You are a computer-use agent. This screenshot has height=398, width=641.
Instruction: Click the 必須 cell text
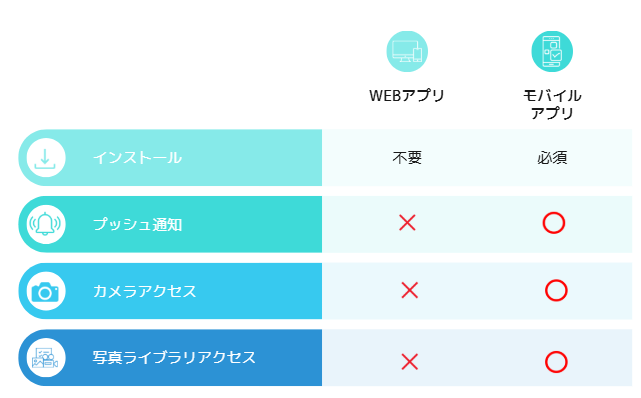point(552,158)
